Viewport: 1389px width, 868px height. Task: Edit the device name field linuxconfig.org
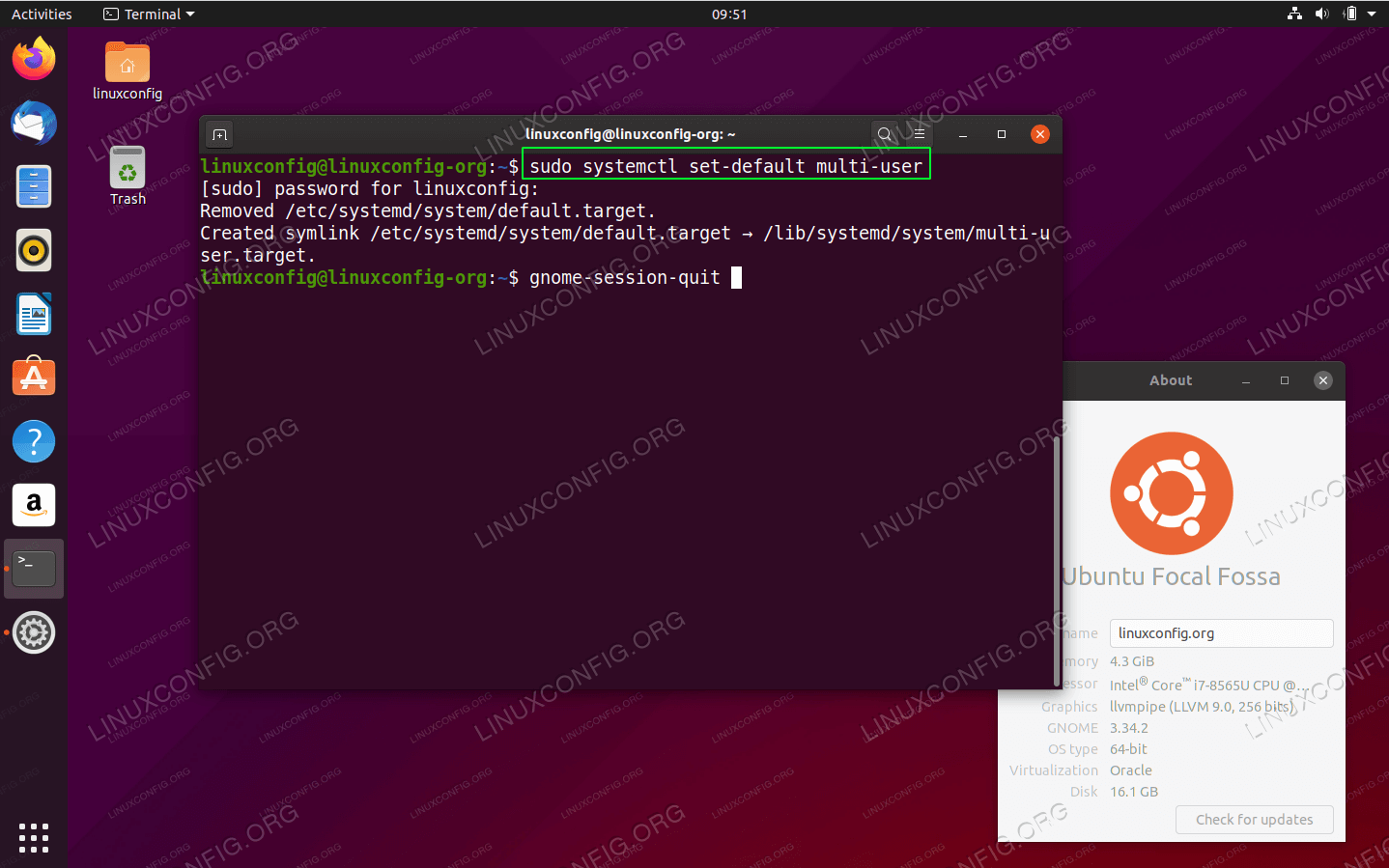click(x=1221, y=633)
